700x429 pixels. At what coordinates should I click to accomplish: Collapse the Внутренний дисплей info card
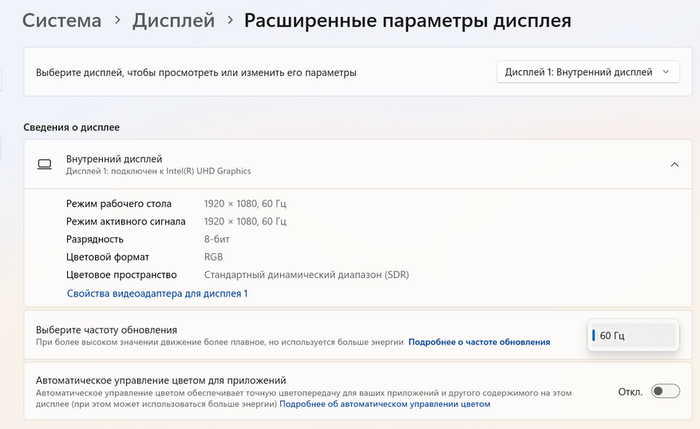674,164
